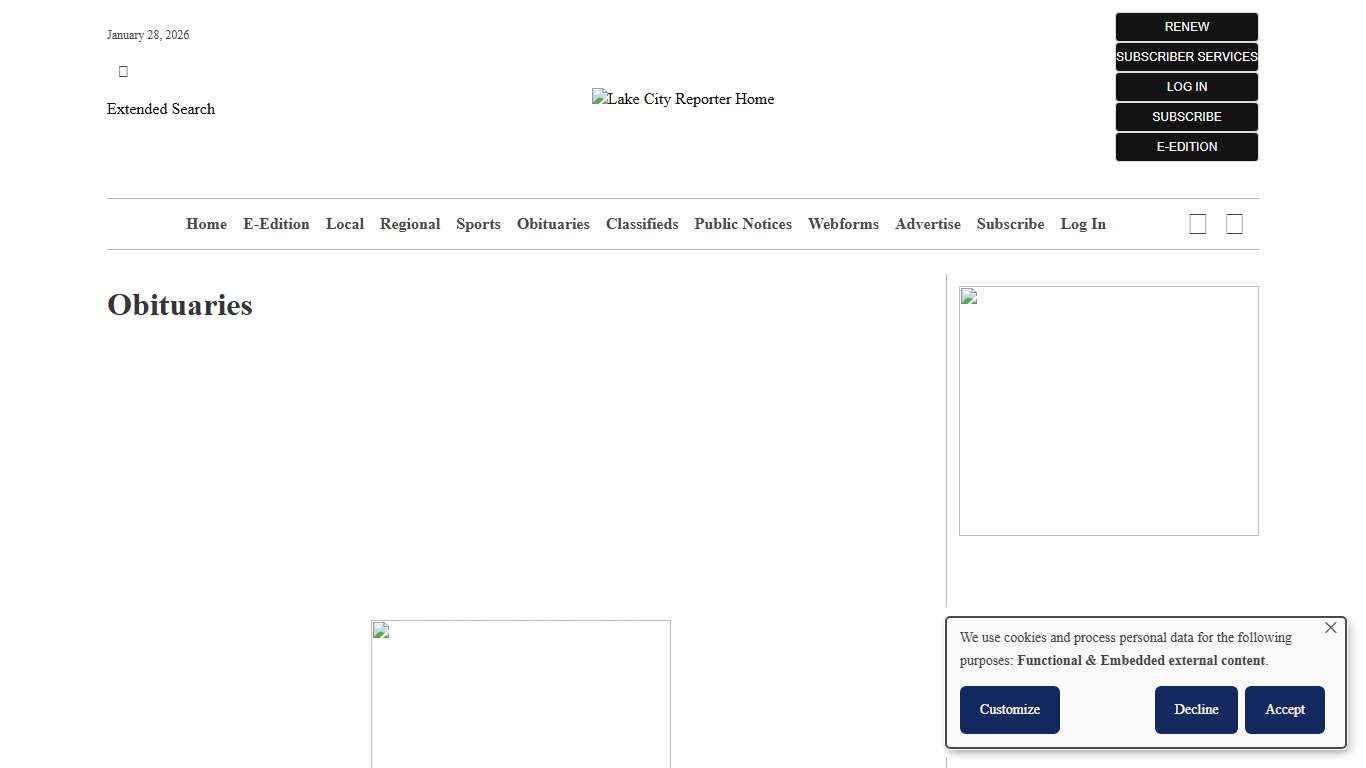
Task: Select Classifieds in the navigation menu
Action: (x=642, y=224)
